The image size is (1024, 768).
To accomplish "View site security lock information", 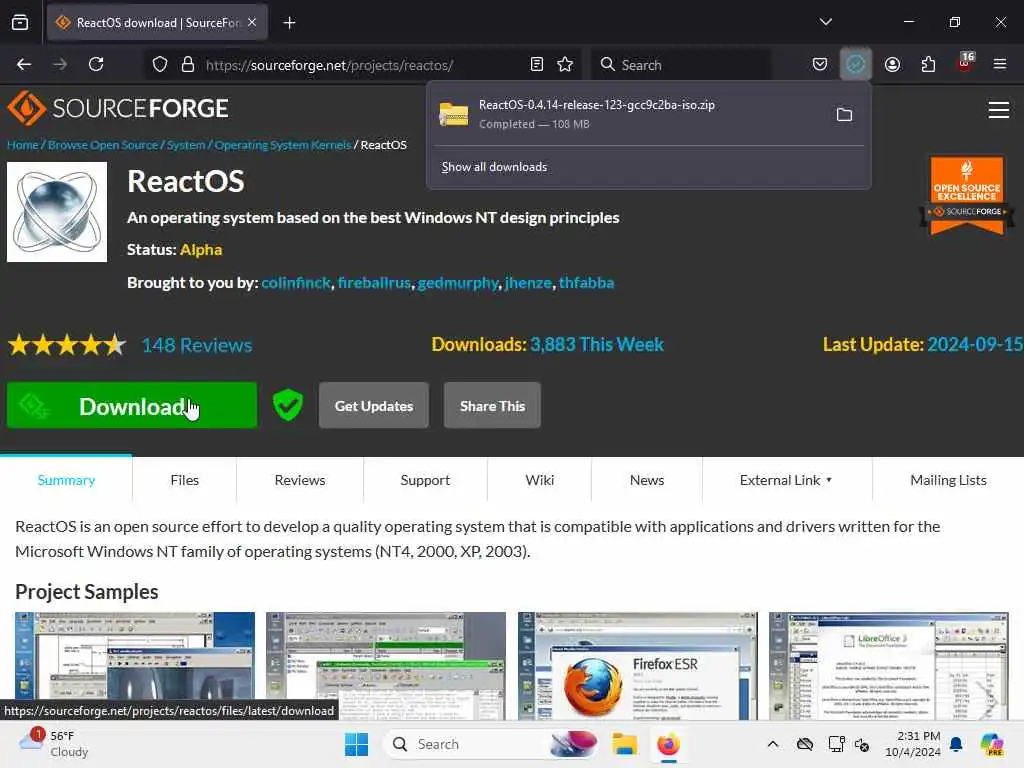I will (188, 65).
